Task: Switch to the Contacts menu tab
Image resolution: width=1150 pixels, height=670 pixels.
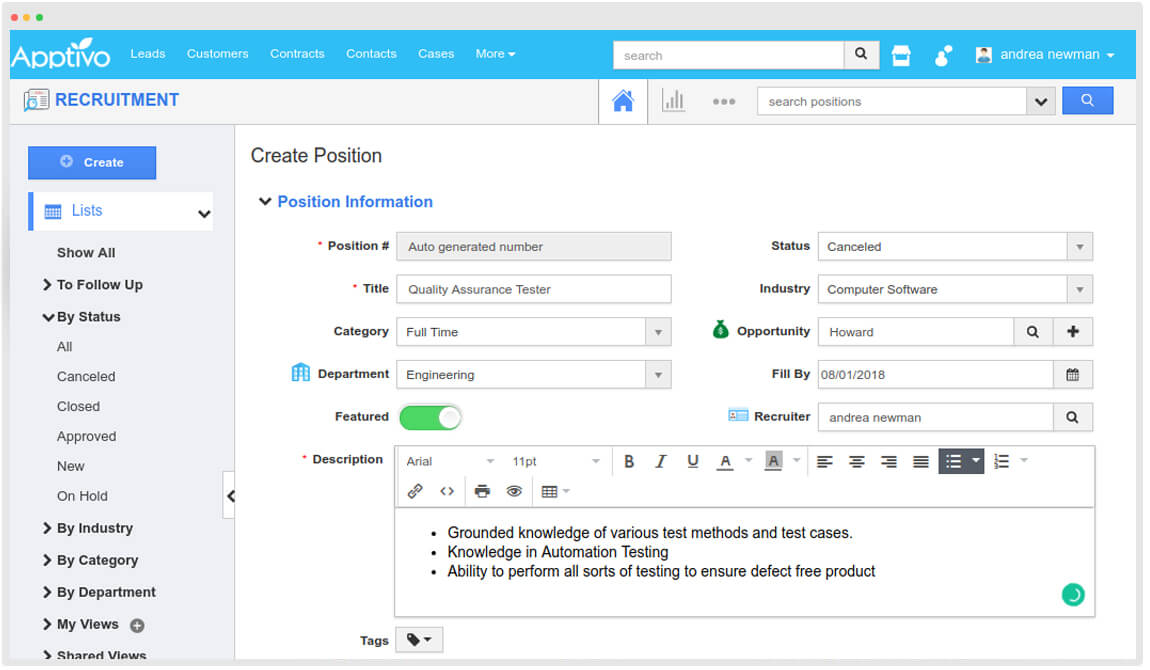Action: point(371,54)
